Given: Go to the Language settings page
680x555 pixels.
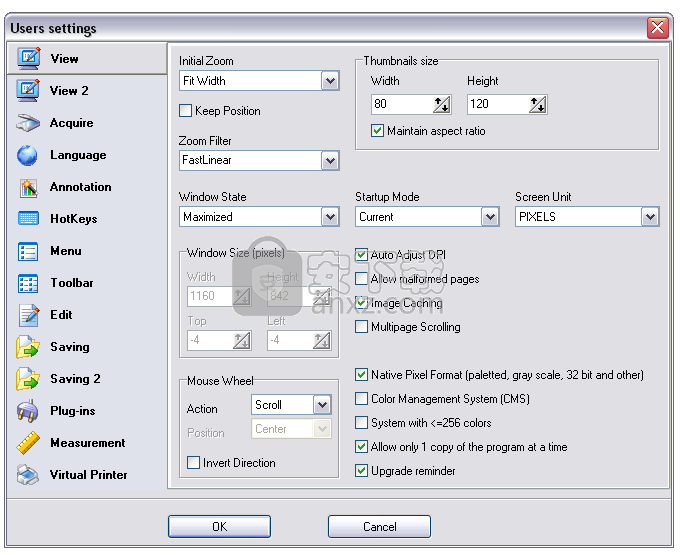Looking at the screenshot, I should [87, 155].
